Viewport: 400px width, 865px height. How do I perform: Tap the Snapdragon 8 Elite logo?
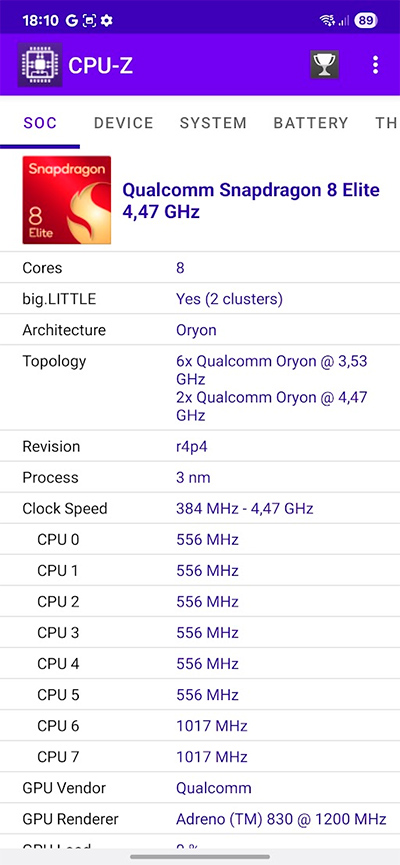67,200
